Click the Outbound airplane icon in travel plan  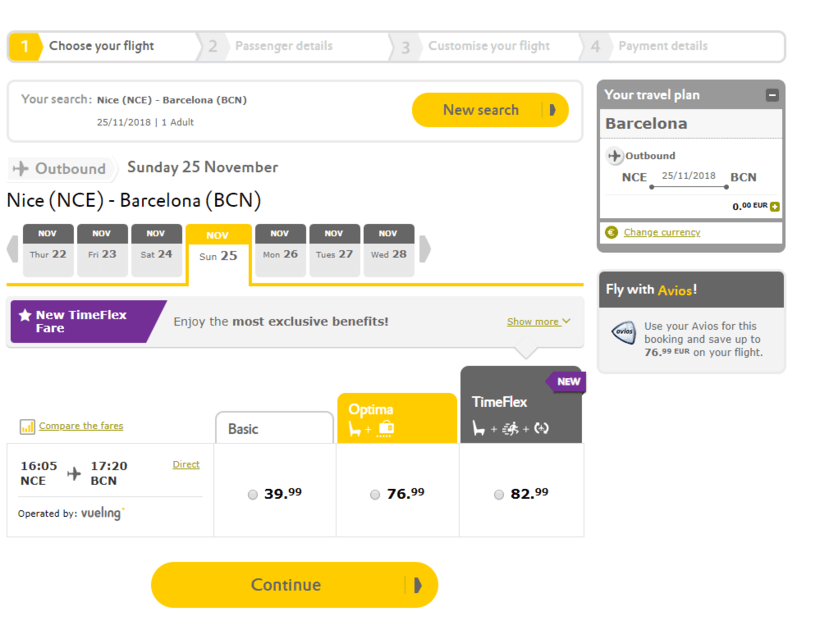coord(615,156)
